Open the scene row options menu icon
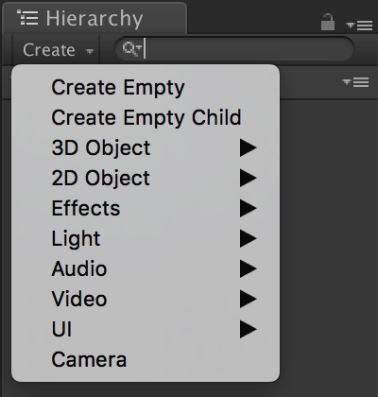Viewport: 378px width, 397px height. 356,82
